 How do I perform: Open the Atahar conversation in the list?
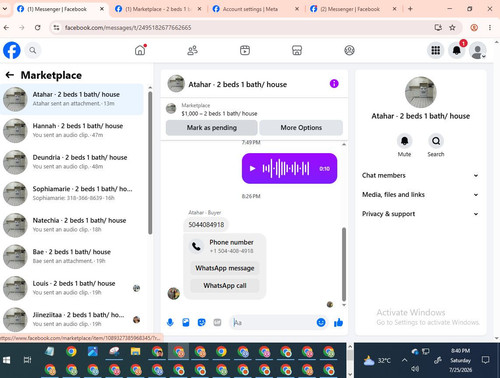tap(72, 99)
